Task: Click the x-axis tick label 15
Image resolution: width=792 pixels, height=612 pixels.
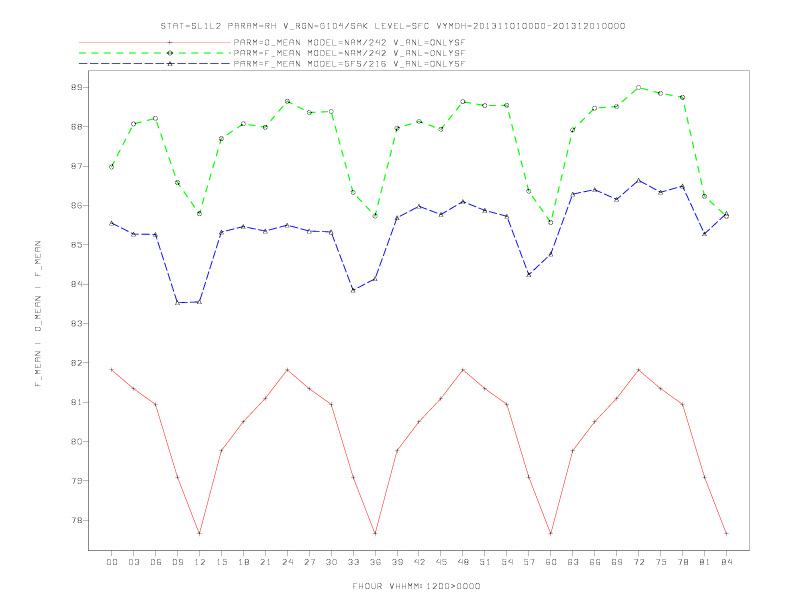Action: click(221, 562)
